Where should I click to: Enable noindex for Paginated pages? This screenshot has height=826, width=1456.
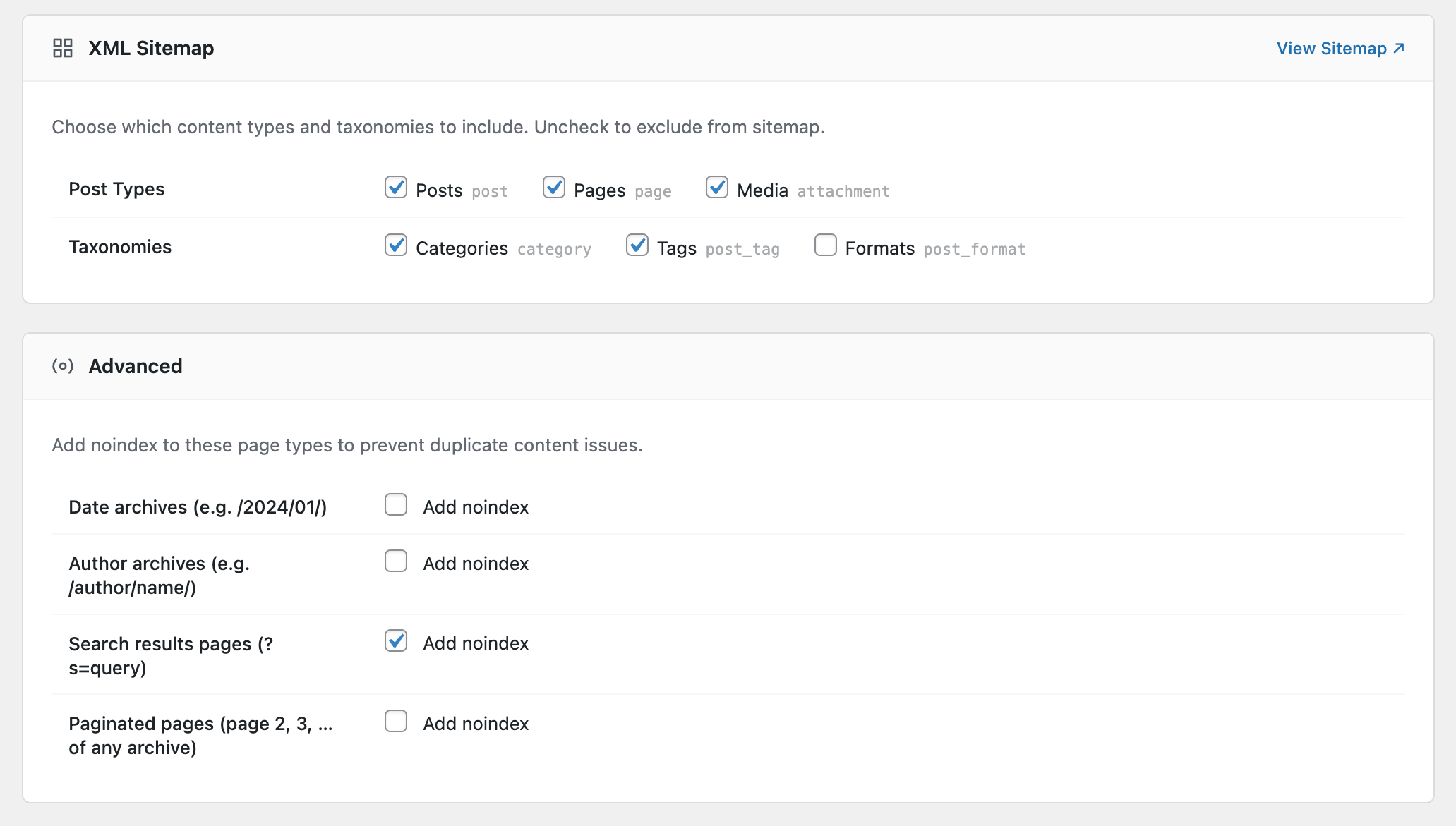(x=396, y=722)
